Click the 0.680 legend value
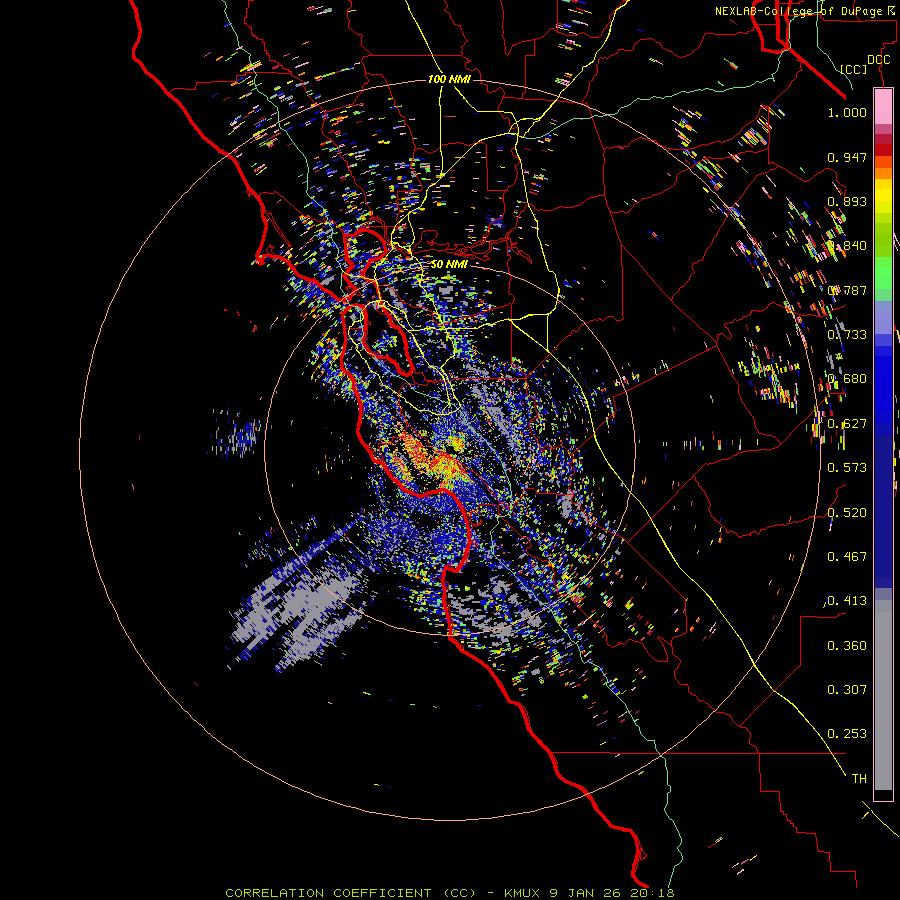 pos(847,379)
